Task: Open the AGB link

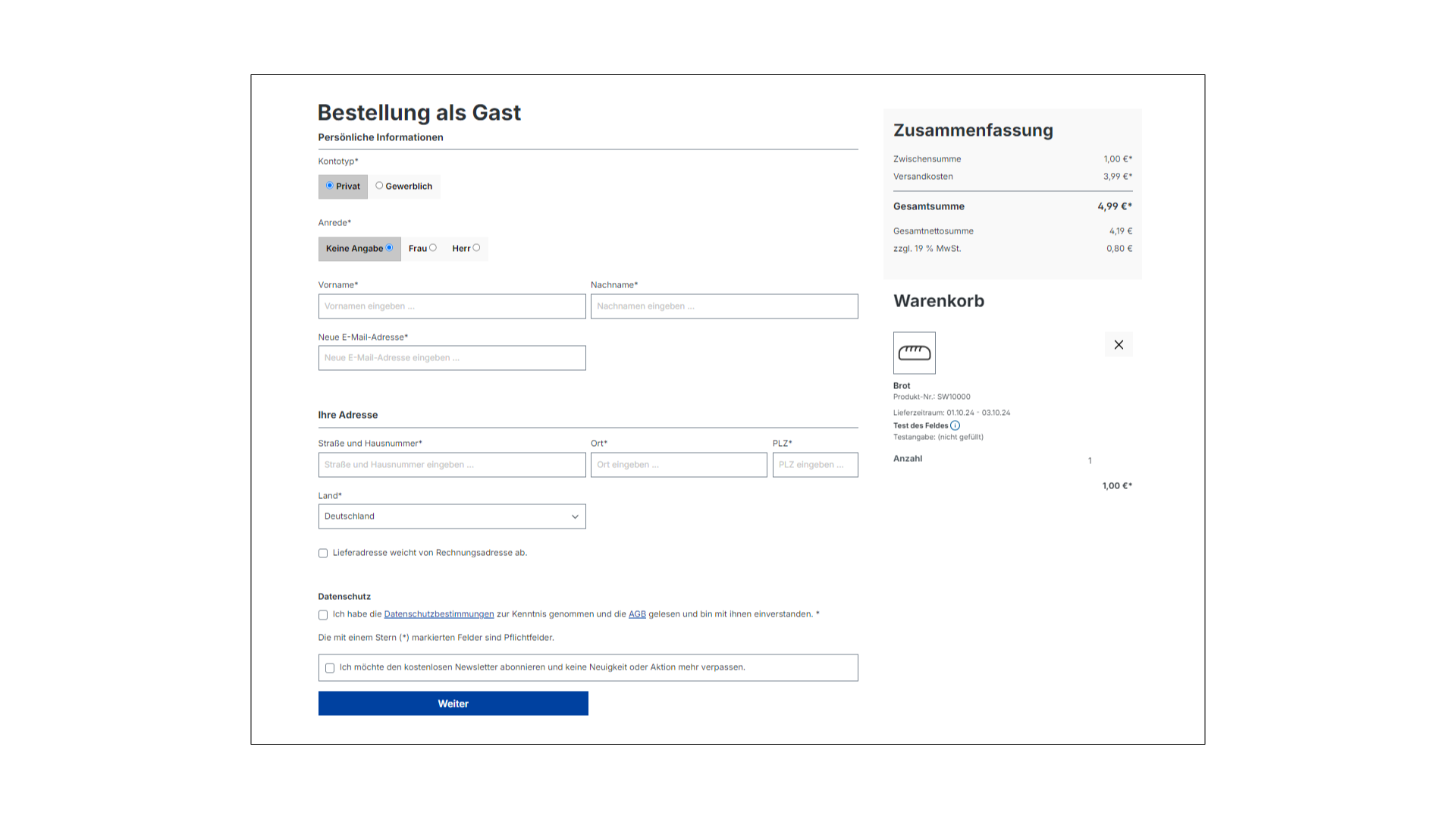Action: [637, 614]
